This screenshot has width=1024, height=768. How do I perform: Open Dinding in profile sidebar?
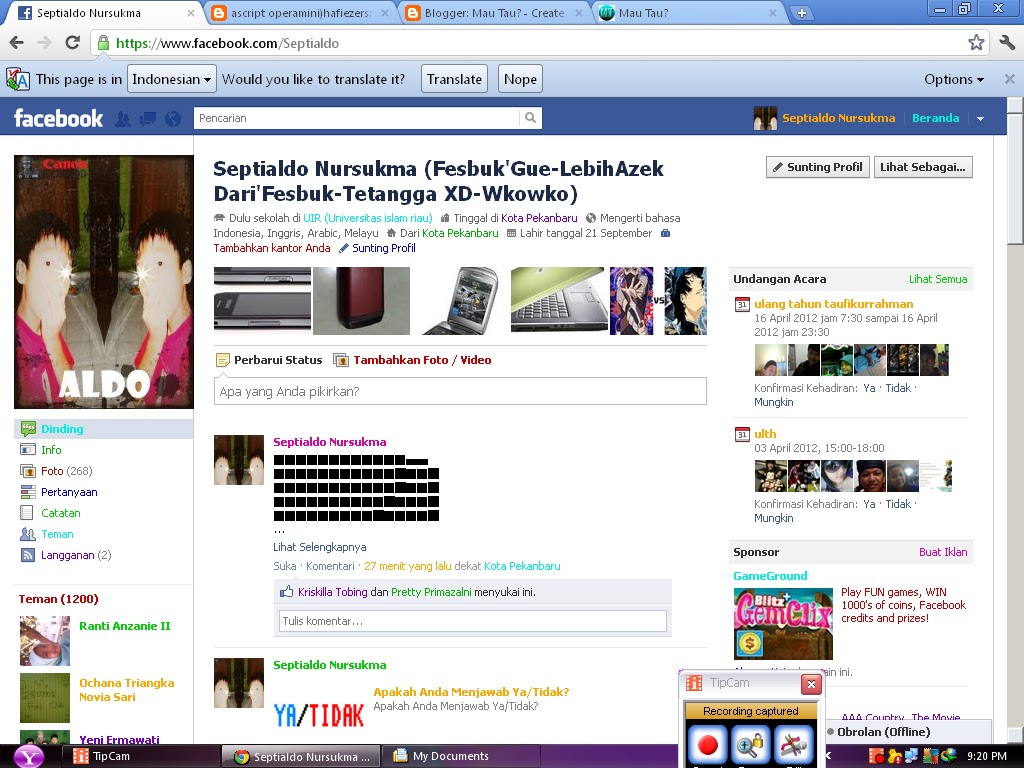coord(104,429)
